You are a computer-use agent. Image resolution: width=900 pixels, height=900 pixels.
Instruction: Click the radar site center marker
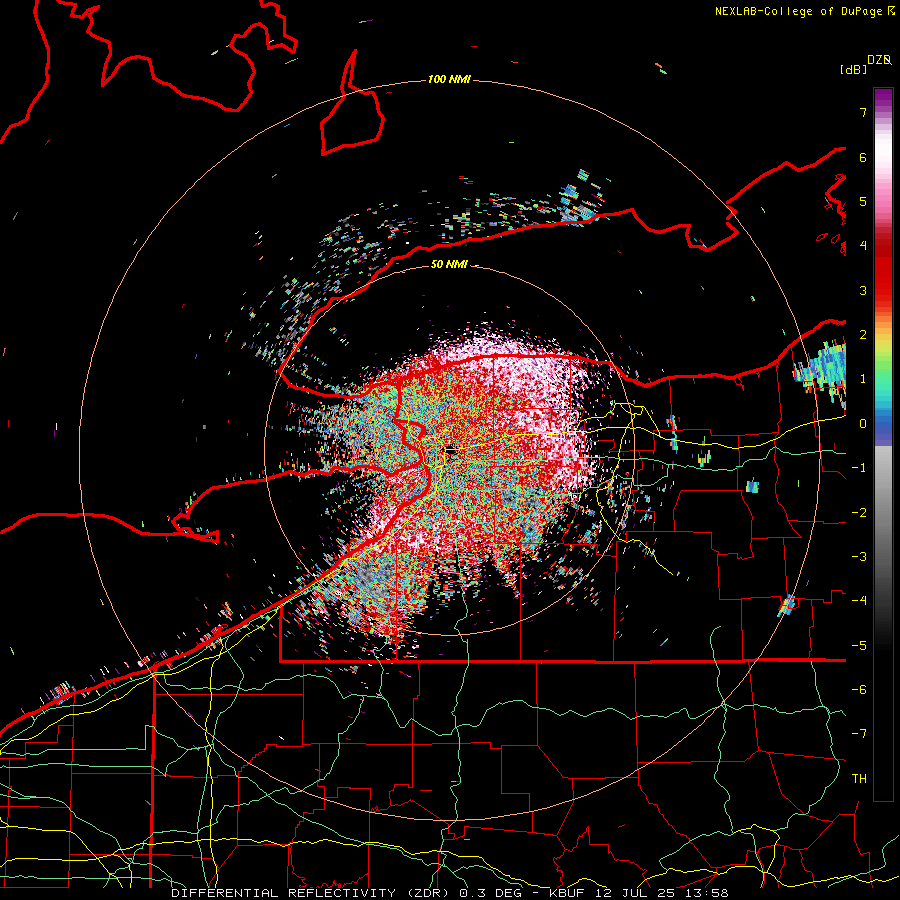(x=452, y=451)
